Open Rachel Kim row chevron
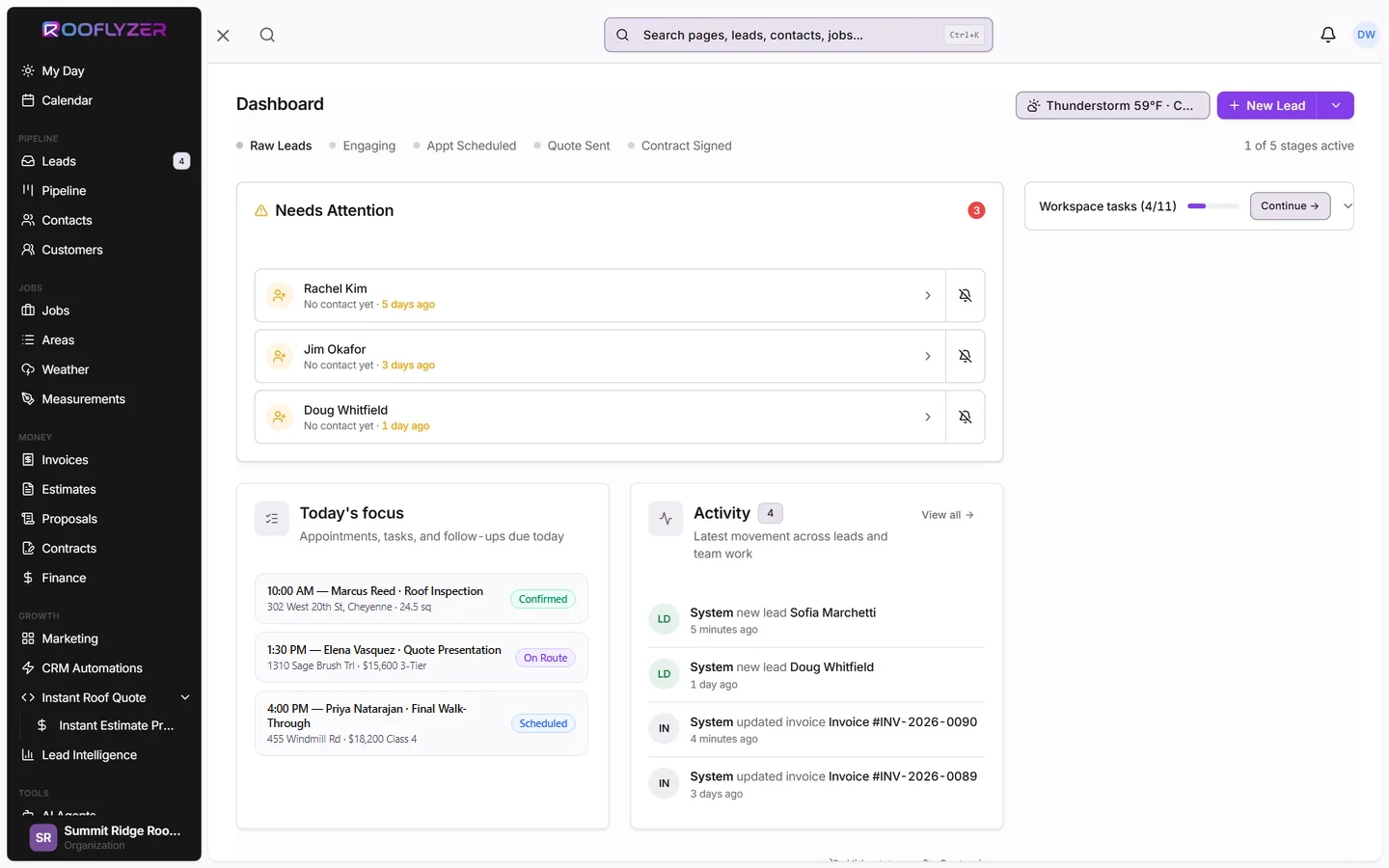The image size is (1389, 868). [928, 295]
